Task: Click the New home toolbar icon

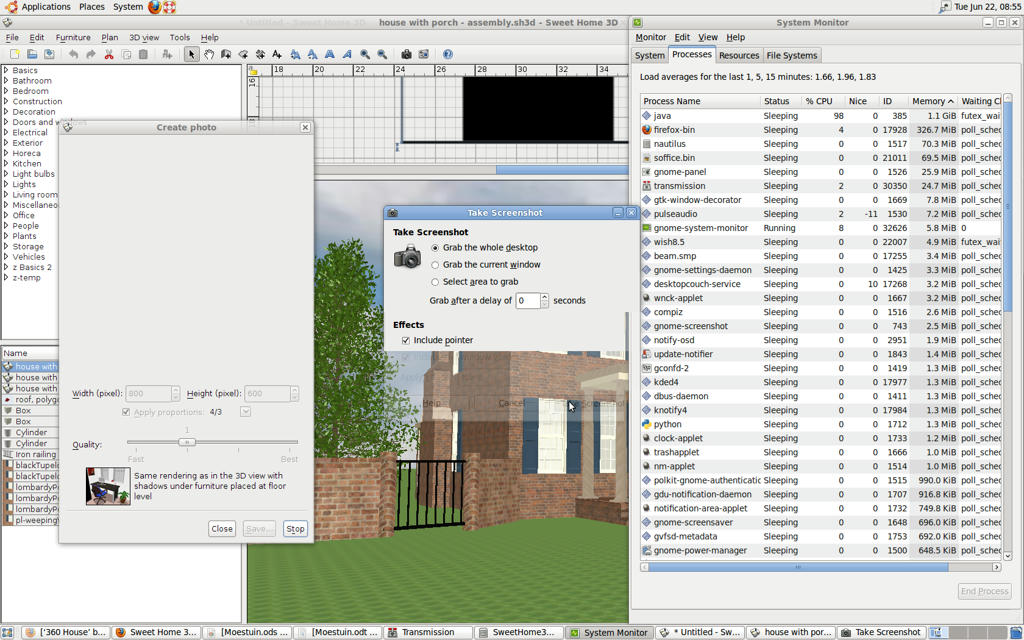Action: pyautogui.click(x=14, y=54)
